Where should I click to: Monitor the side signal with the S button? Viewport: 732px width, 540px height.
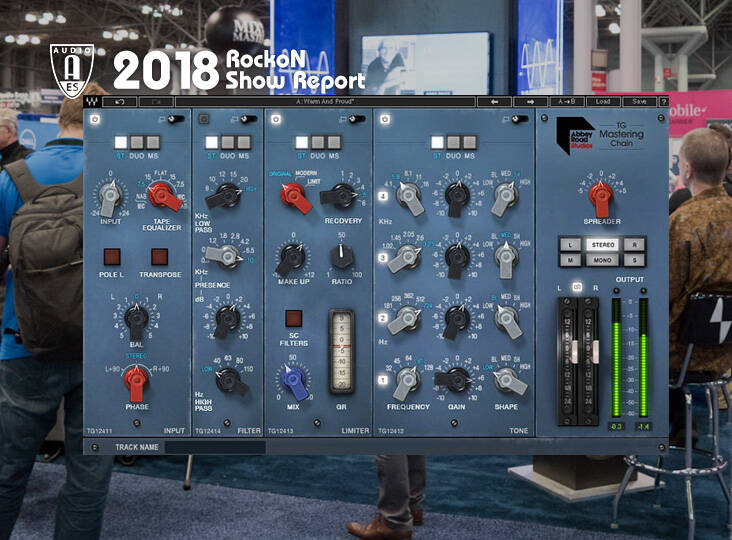coord(634,260)
